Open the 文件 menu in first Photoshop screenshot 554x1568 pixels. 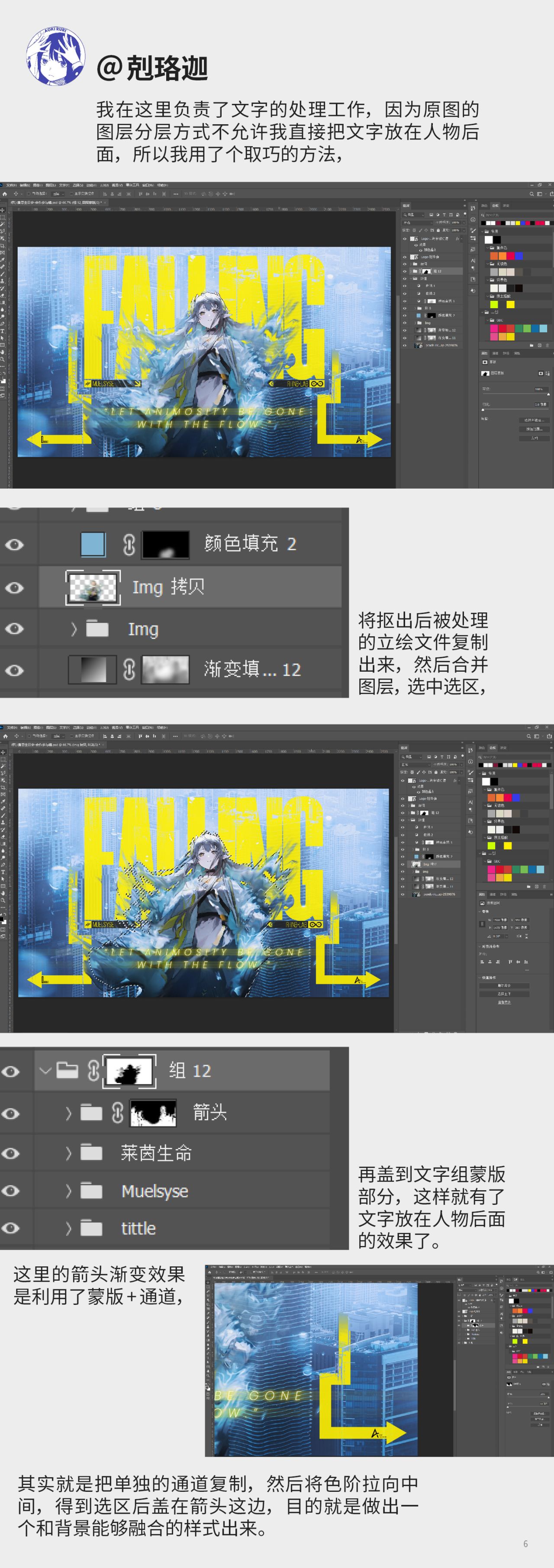click(11, 184)
